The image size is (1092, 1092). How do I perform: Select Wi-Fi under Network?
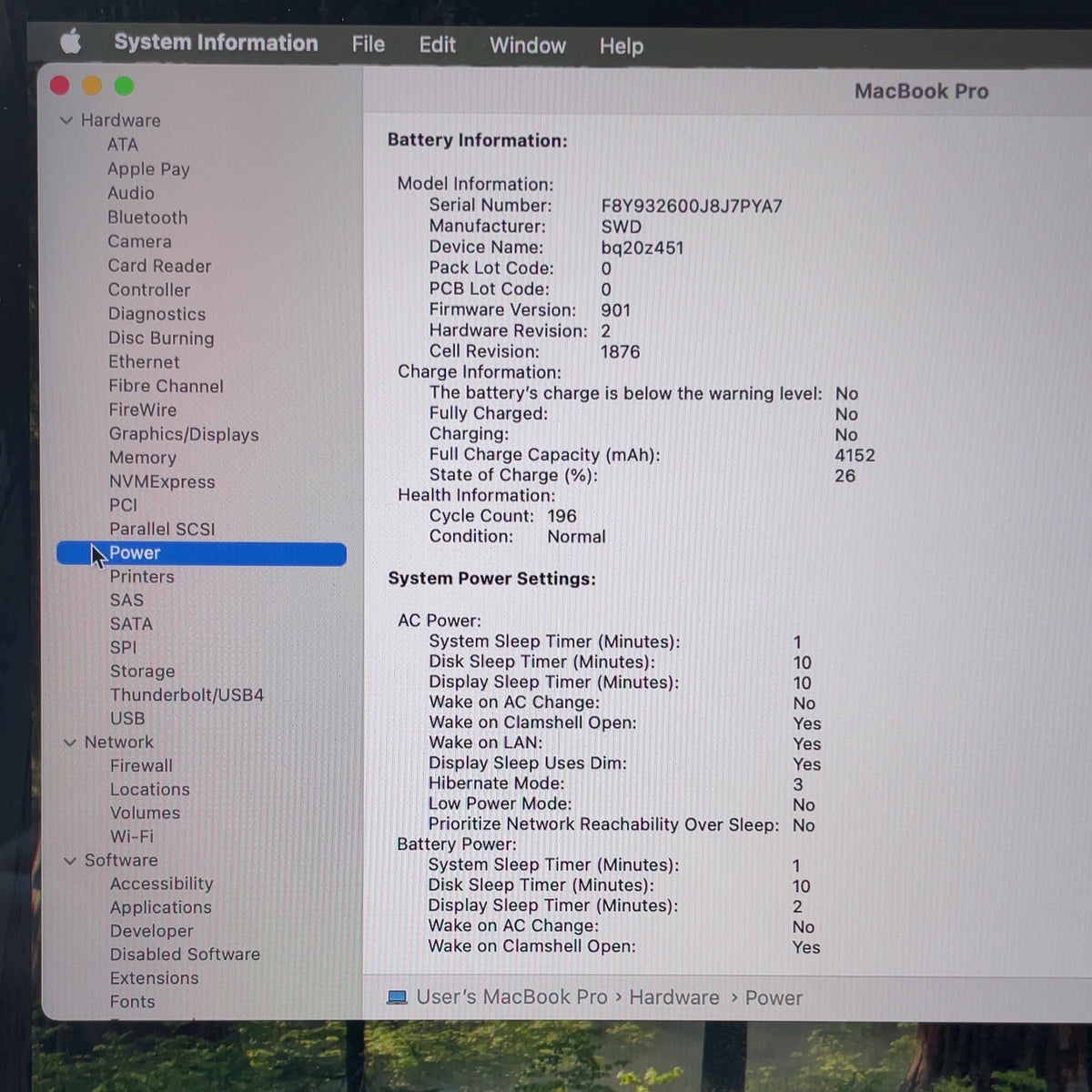pyautogui.click(x=132, y=836)
